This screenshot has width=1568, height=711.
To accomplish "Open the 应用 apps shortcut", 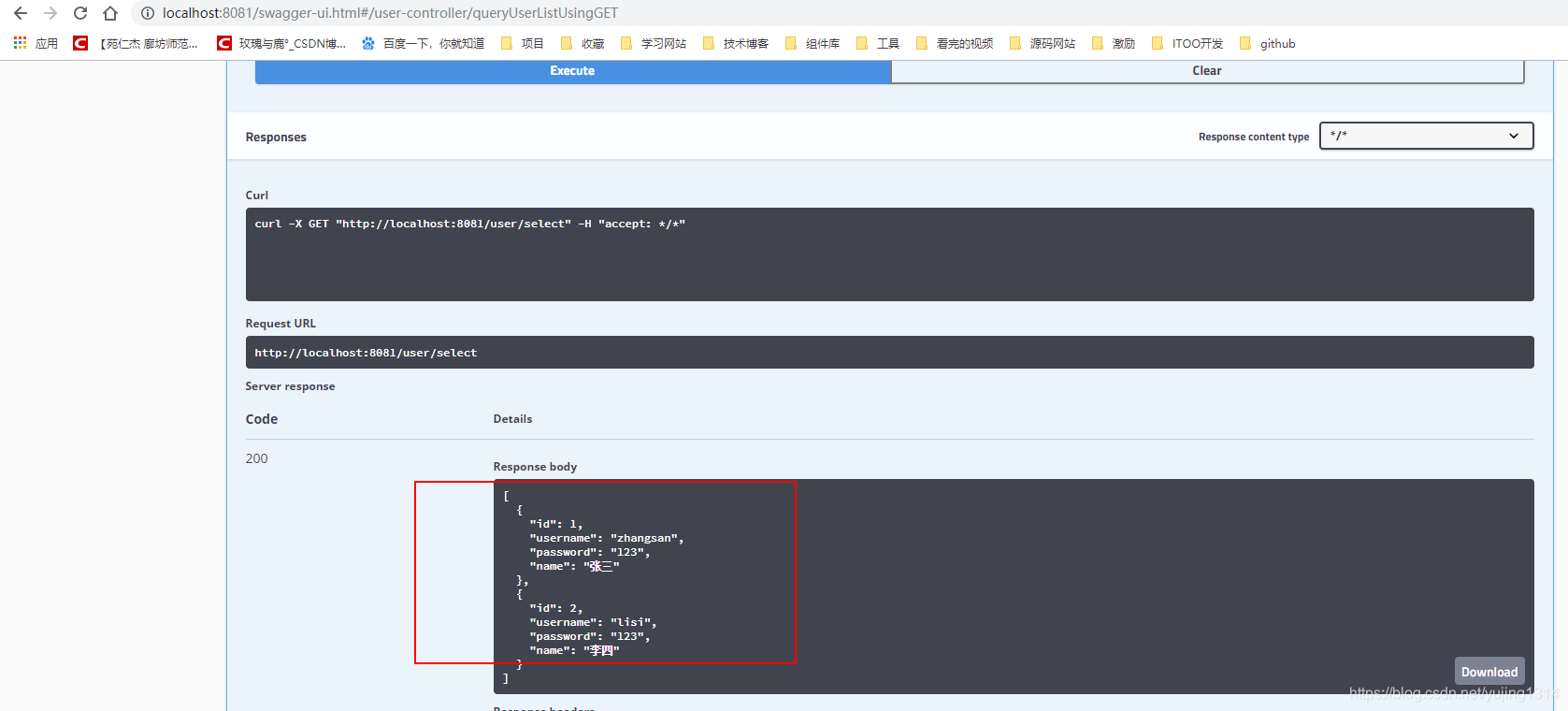I will tap(36, 43).
